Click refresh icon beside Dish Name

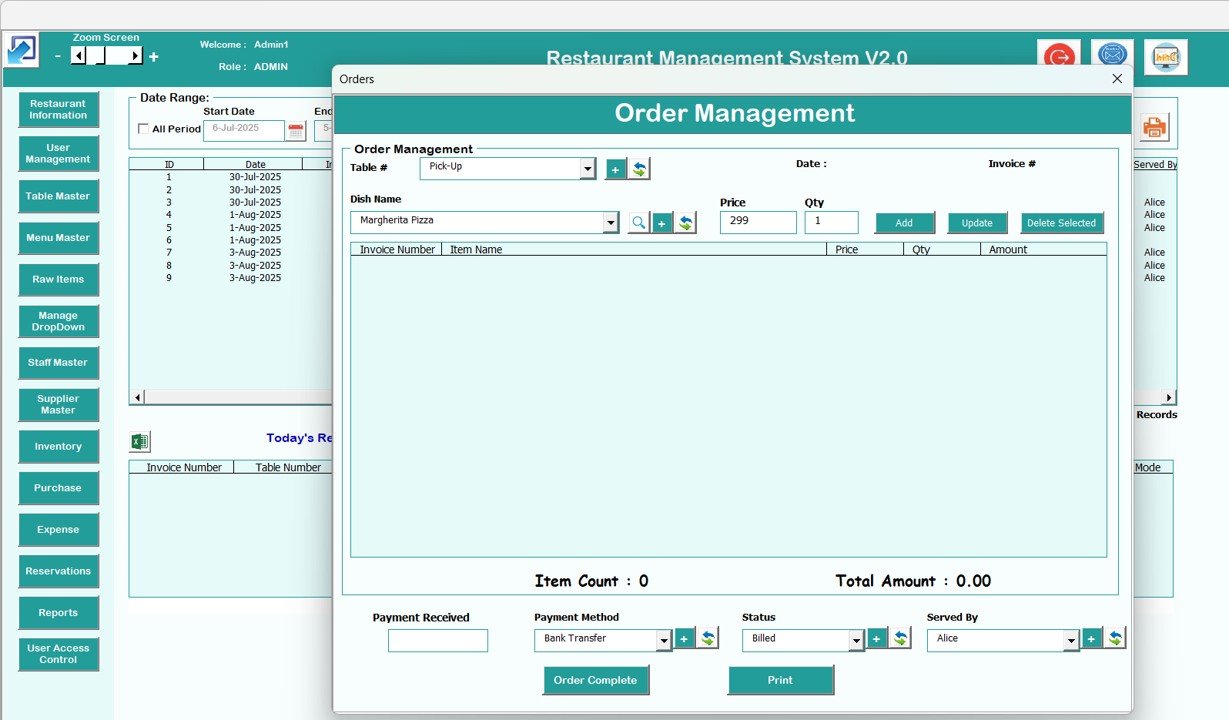click(x=686, y=223)
